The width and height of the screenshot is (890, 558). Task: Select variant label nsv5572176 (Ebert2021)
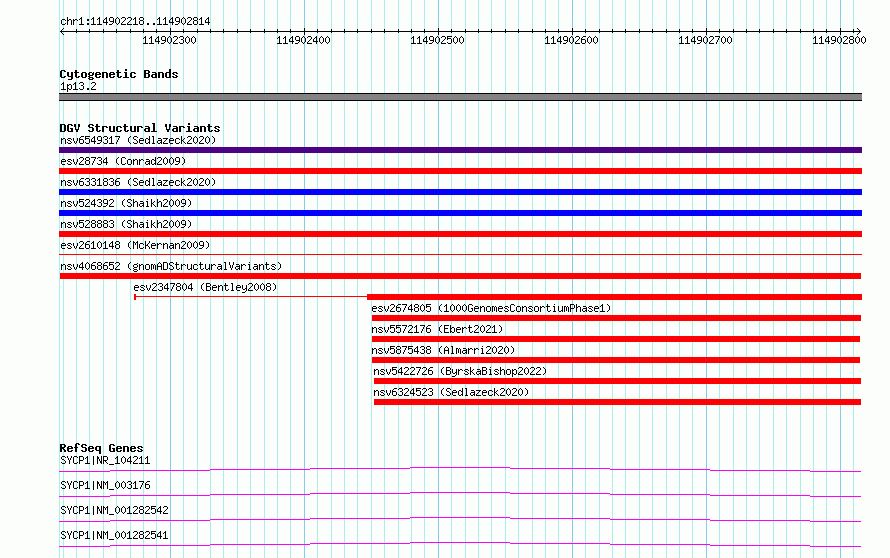point(437,329)
